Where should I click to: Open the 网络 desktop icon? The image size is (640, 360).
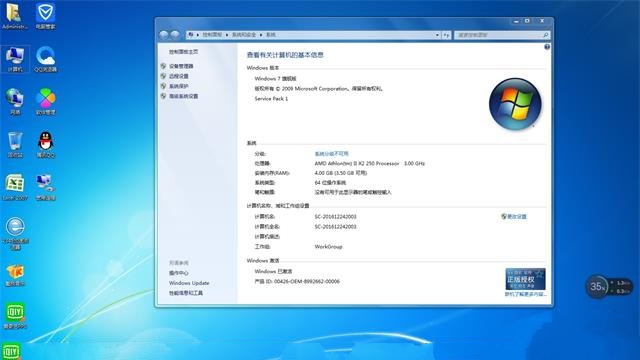click(15, 102)
